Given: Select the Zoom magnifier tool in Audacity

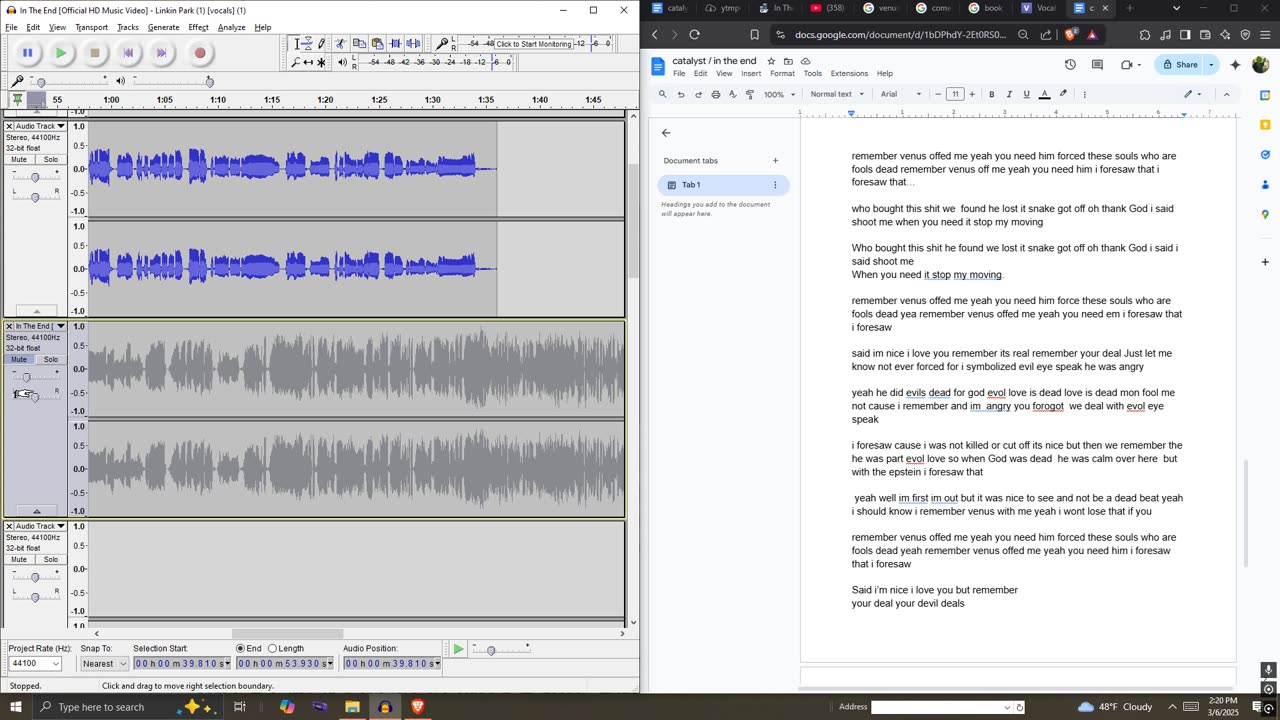Looking at the screenshot, I should tap(295, 62).
